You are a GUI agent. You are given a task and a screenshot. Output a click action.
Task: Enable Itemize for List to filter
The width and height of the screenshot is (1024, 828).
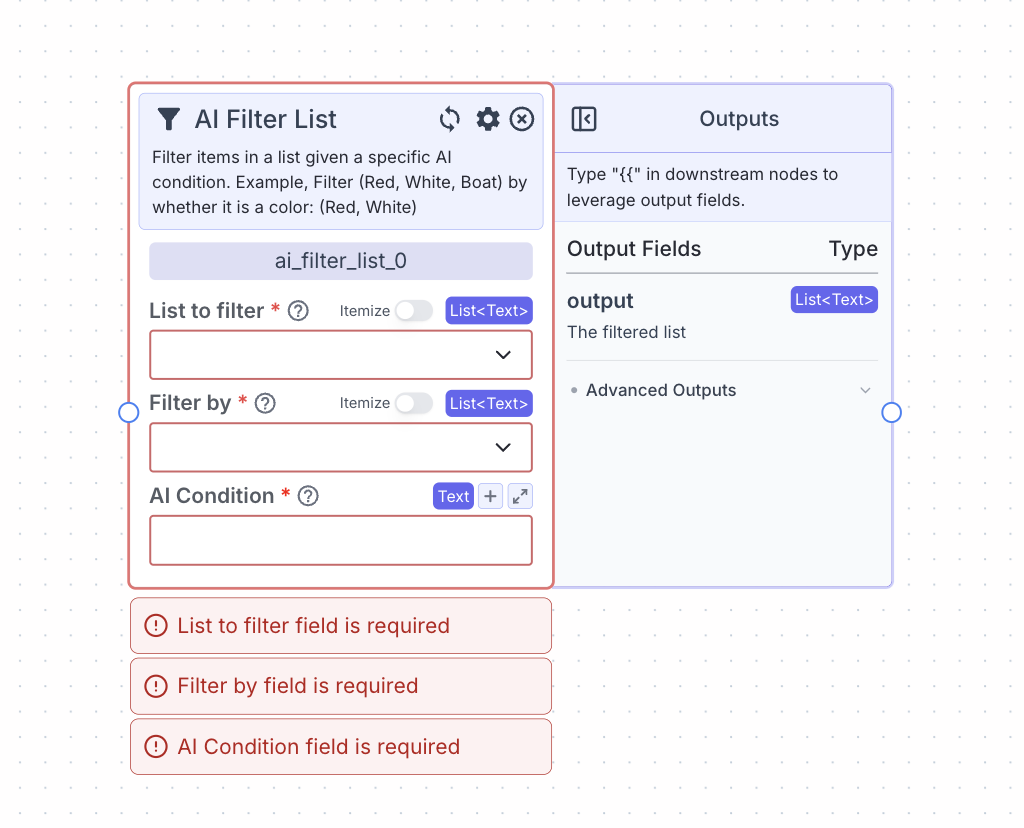[414, 311]
